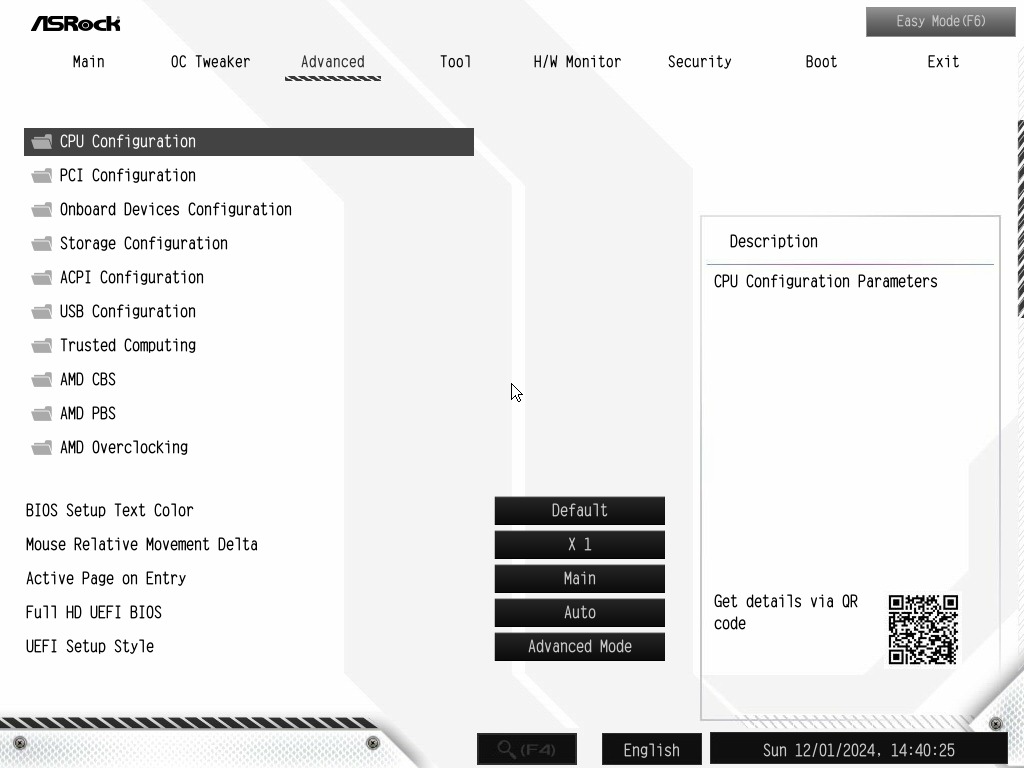Switch to the H/W Monitor tab
Image resolution: width=1024 pixels, height=768 pixels.
[577, 62]
